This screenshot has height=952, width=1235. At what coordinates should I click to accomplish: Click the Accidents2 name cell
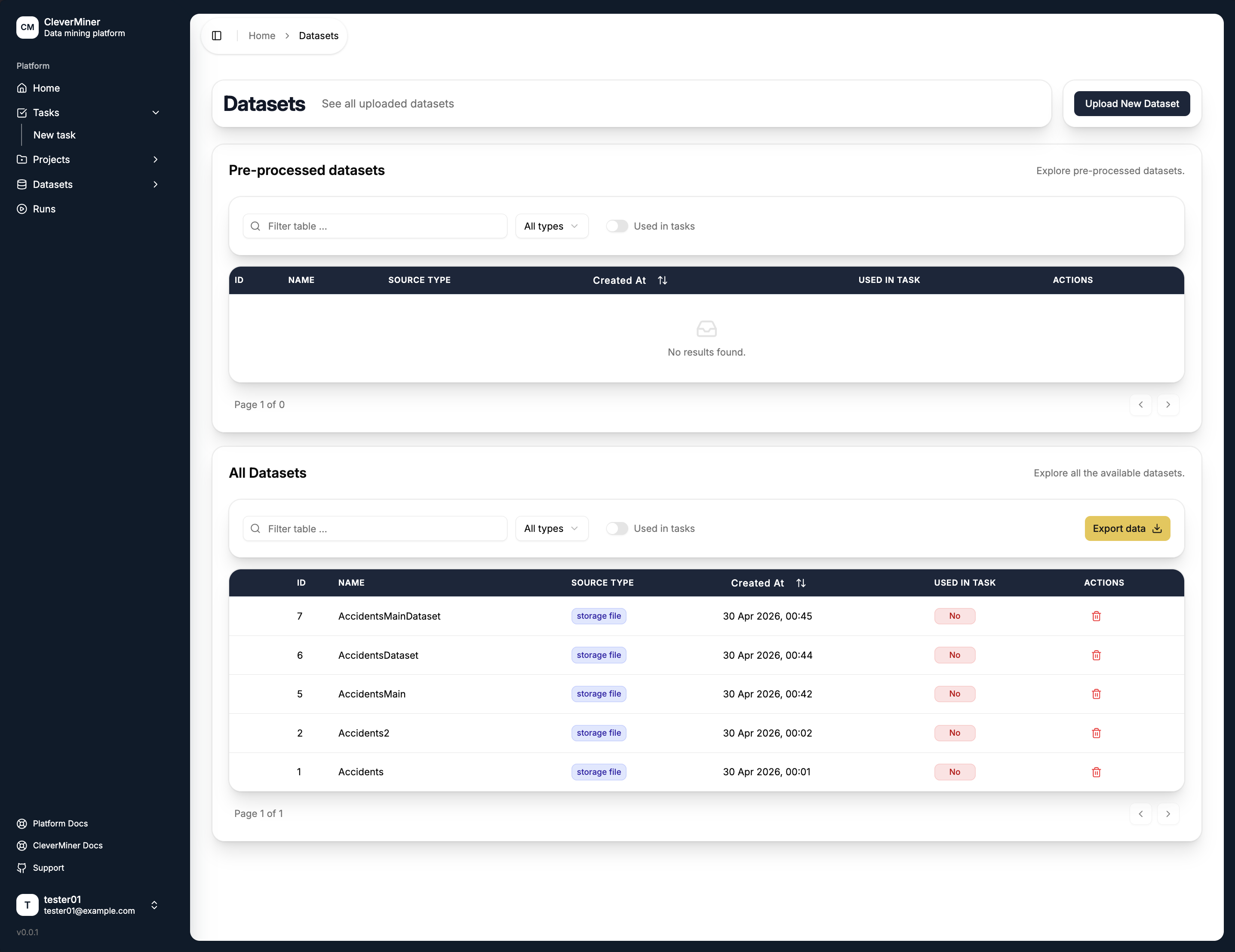tap(364, 733)
